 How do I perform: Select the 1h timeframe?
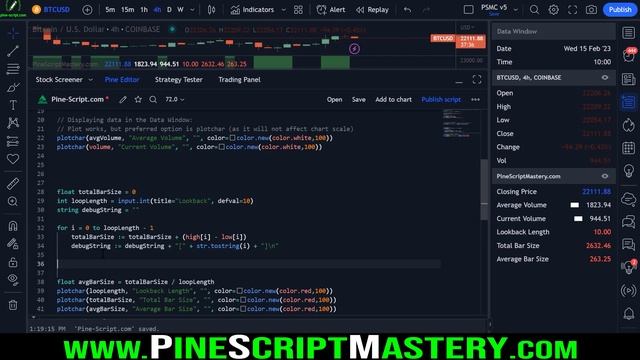click(144, 10)
